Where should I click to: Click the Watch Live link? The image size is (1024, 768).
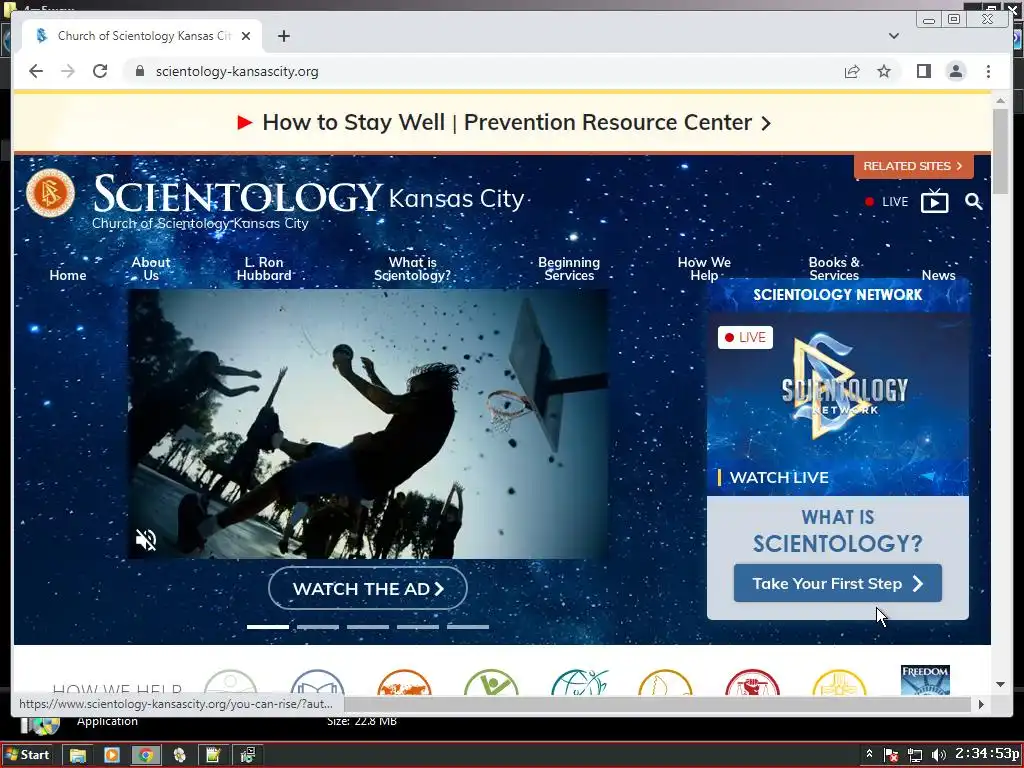(779, 477)
